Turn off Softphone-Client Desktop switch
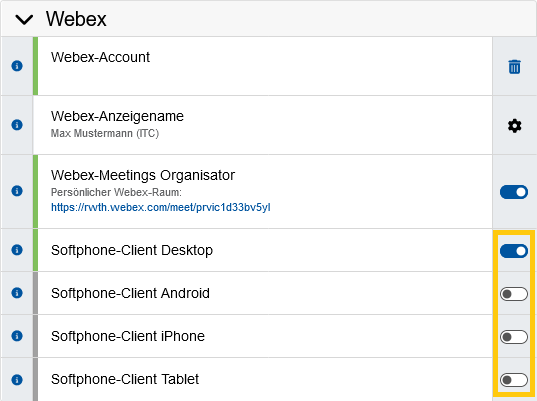 point(514,251)
